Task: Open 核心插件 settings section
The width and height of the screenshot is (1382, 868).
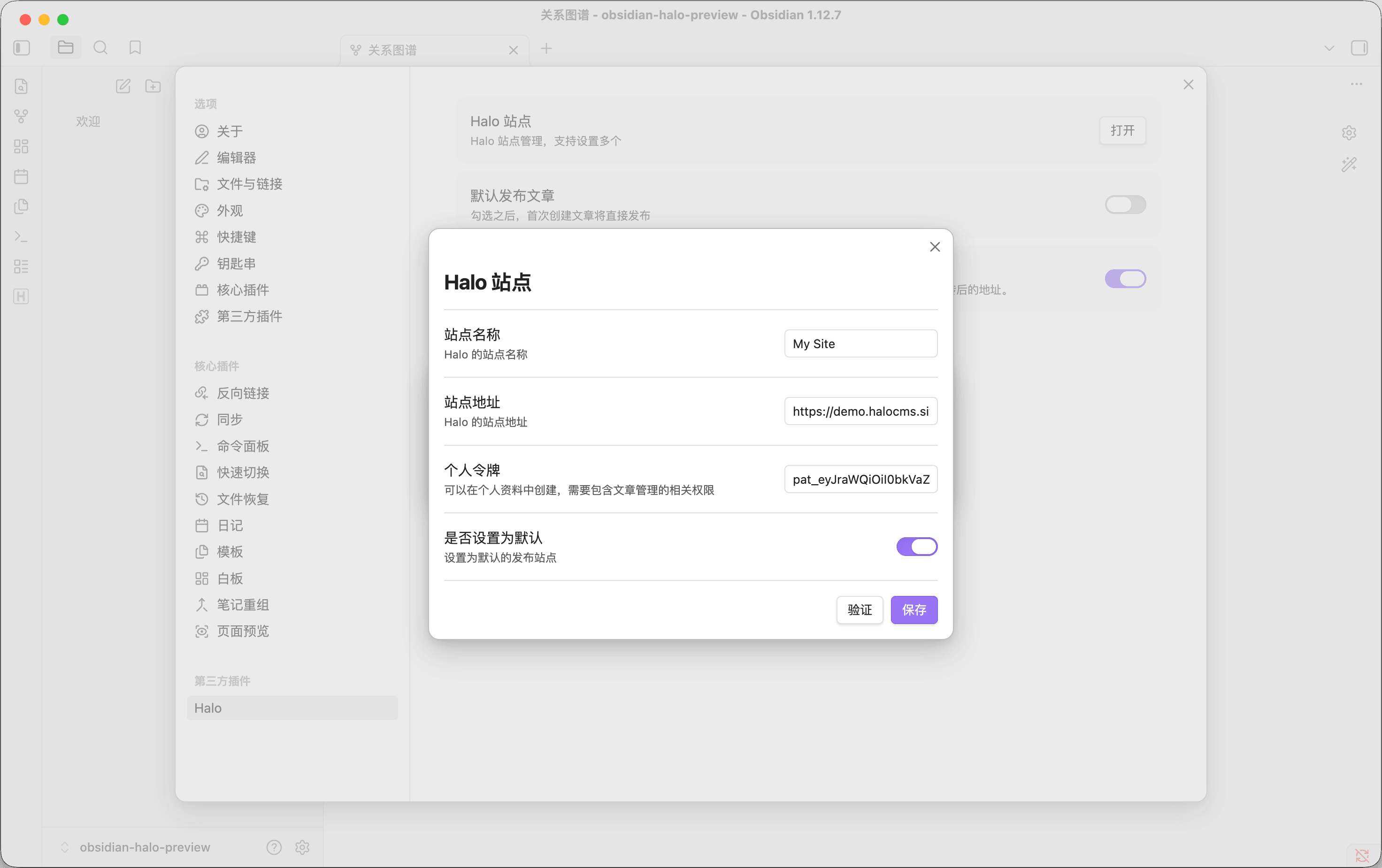Action: pyautogui.click(x=292, y=289)
